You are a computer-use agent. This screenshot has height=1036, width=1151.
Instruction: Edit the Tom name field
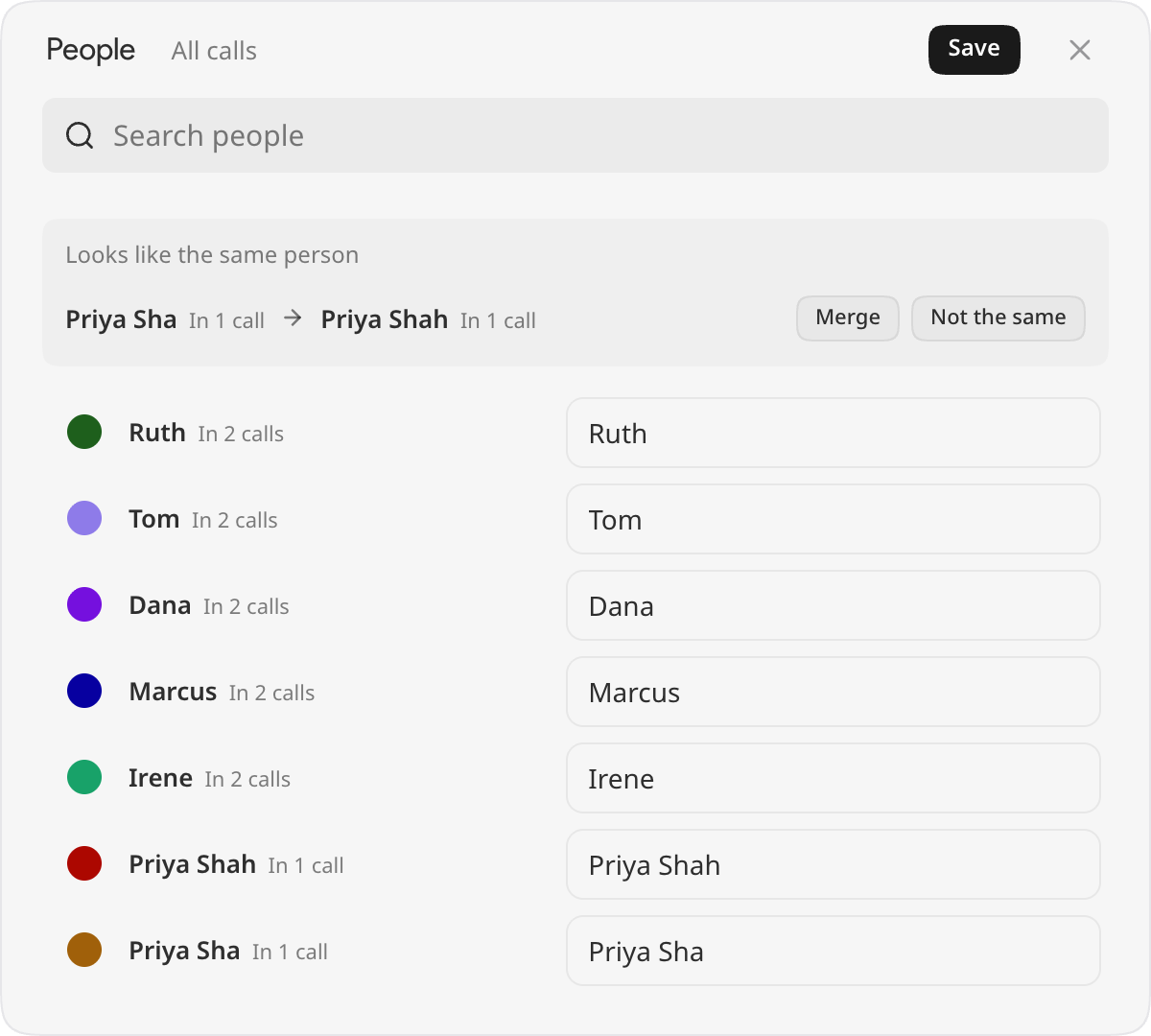(834, 519)
